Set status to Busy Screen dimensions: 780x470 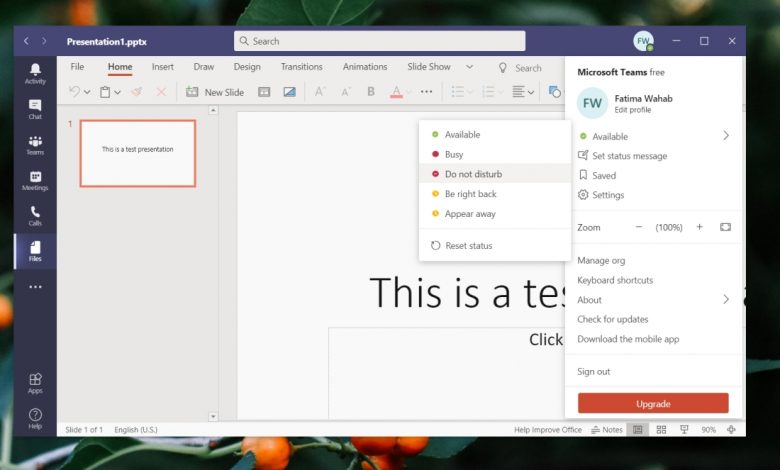pyautogui.click(x=495, y=154)
